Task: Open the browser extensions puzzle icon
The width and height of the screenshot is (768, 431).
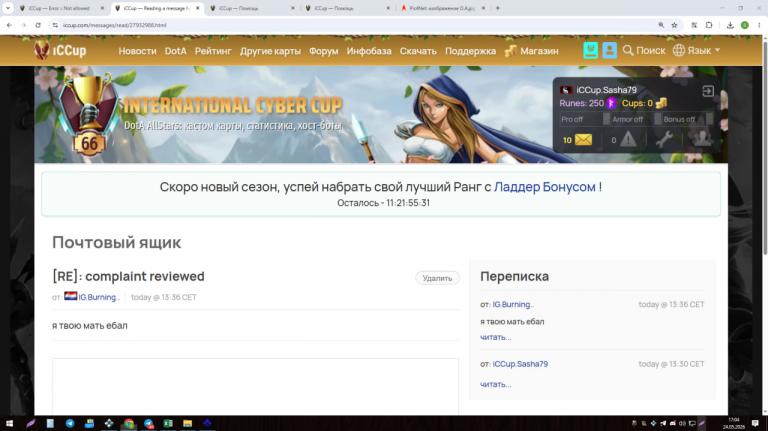Action: click(709, 25)
